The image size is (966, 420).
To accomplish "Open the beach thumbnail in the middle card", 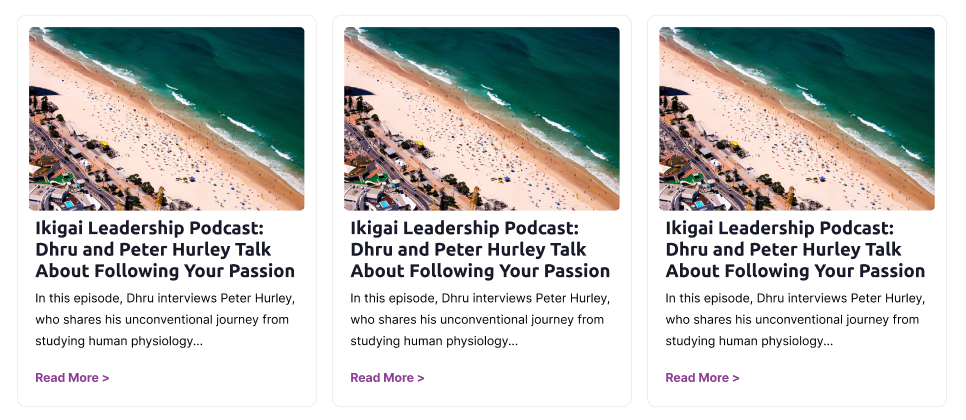I will (482, 118).
